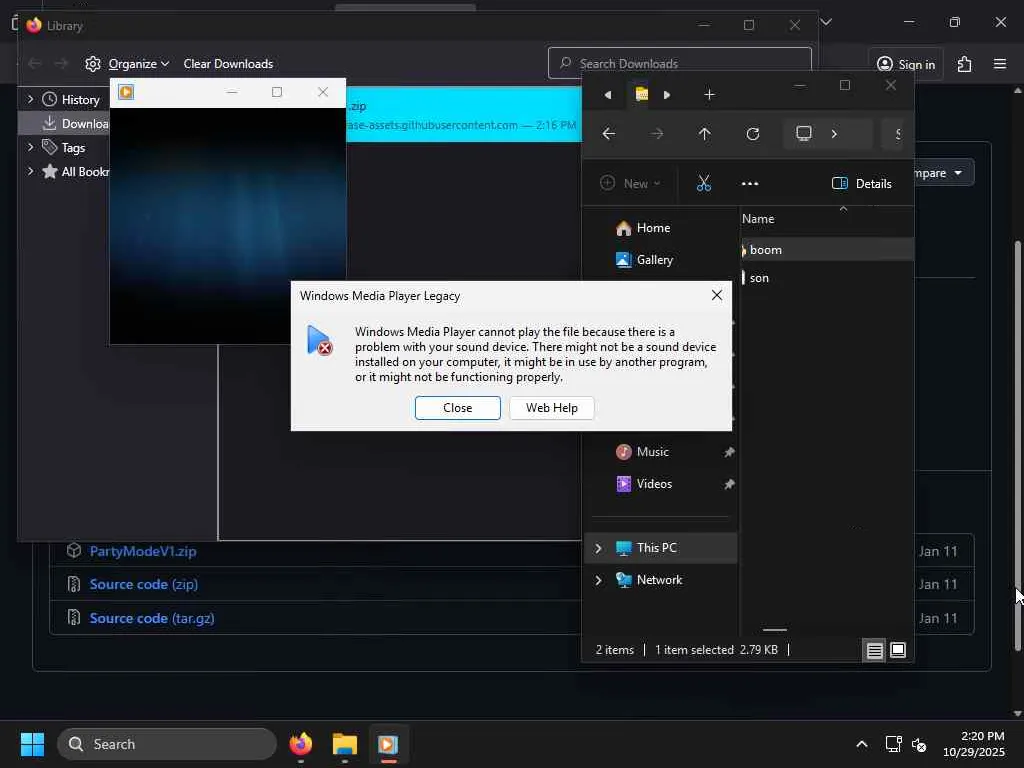The width and height of the screenshot is (1024, 768).
Task: Unpin Videos using its pin icon
Action: click(729, 484)
